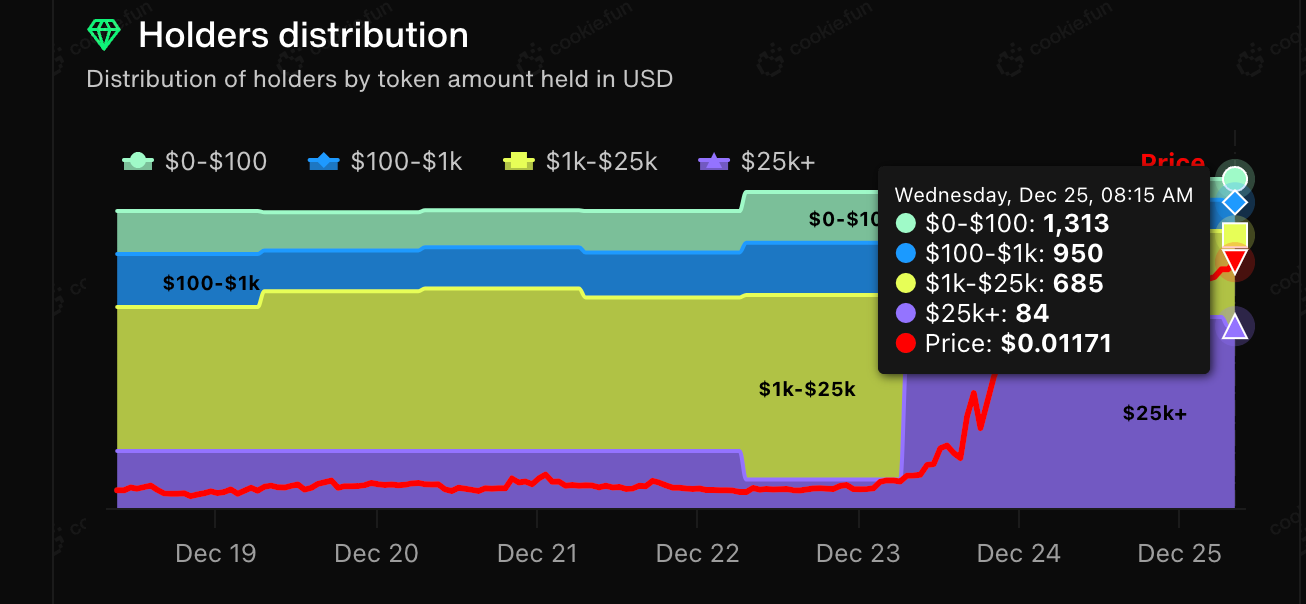Toggle the red Price legend entry

(x=1171, y=160)
